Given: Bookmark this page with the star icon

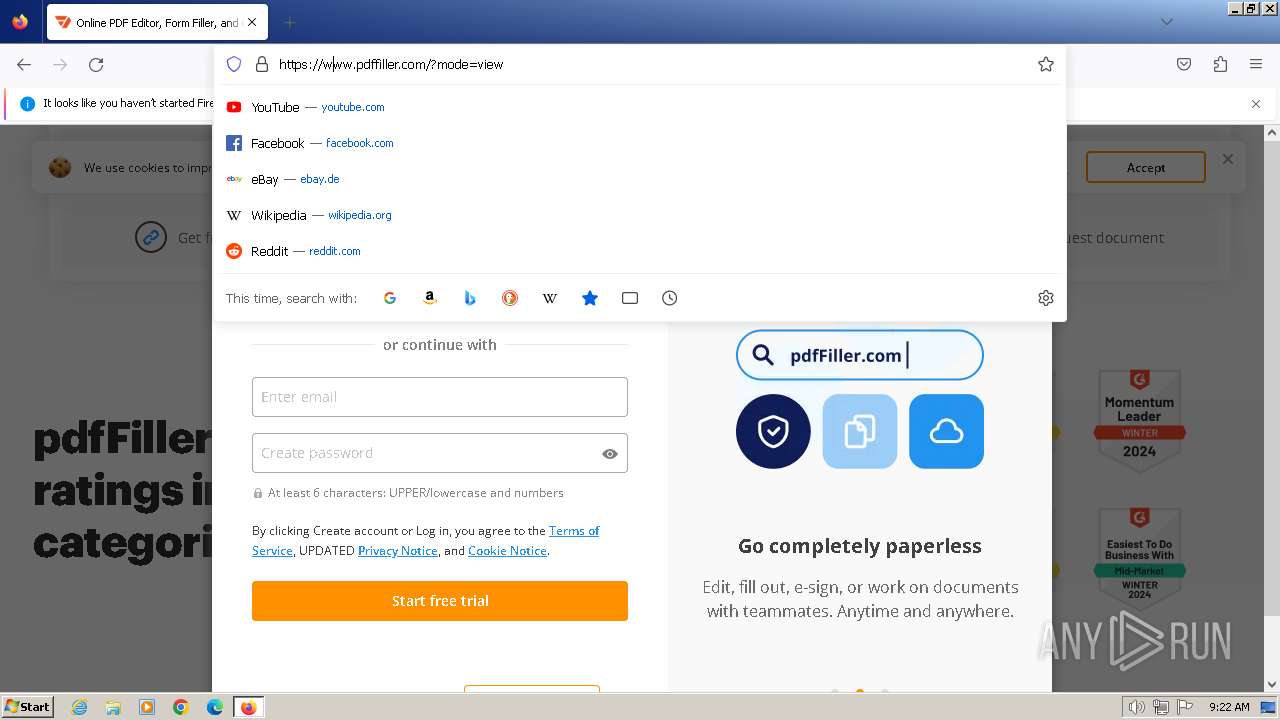Looking at the screenshot, I should pos(1046,64).
